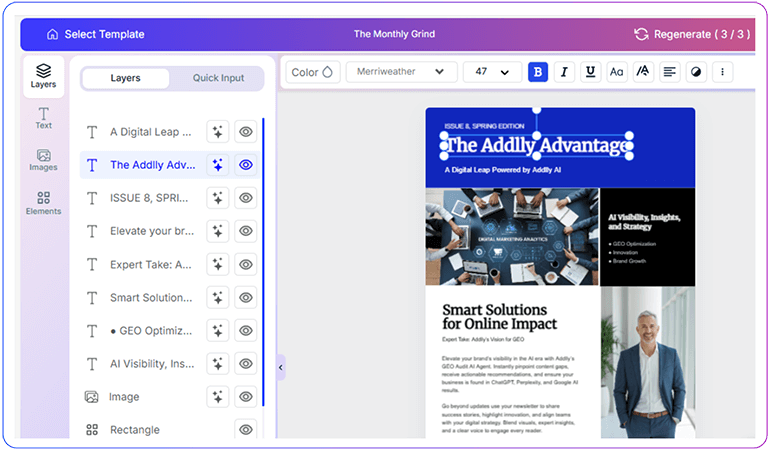Hide The Addlly Adv layer
The width and height of the screenshot is (770, 450).
coord(246,165)
